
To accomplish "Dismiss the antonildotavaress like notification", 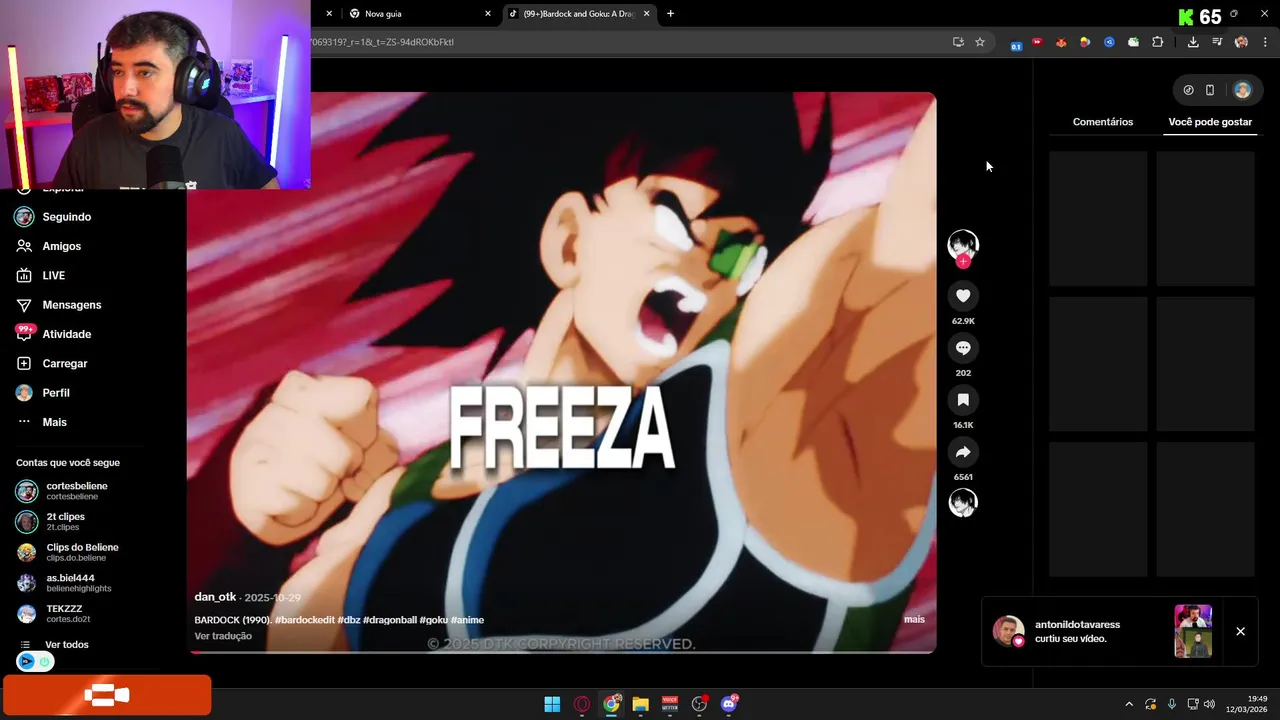I will click(x=1240, y=632).
